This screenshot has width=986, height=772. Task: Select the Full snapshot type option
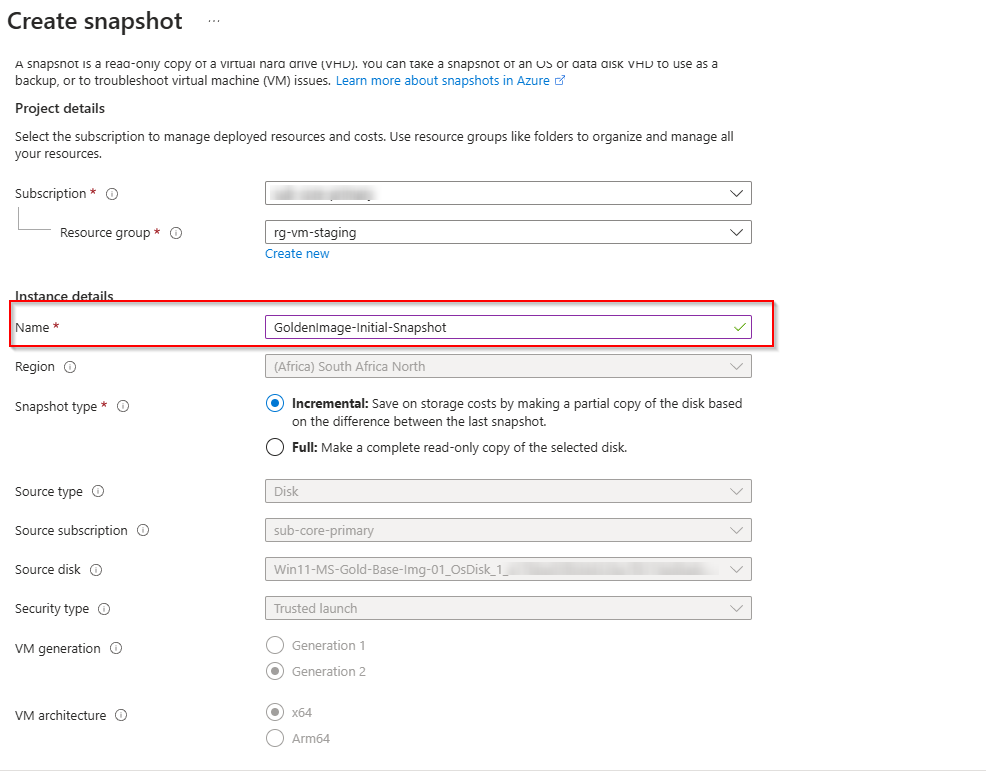point(275,448)
